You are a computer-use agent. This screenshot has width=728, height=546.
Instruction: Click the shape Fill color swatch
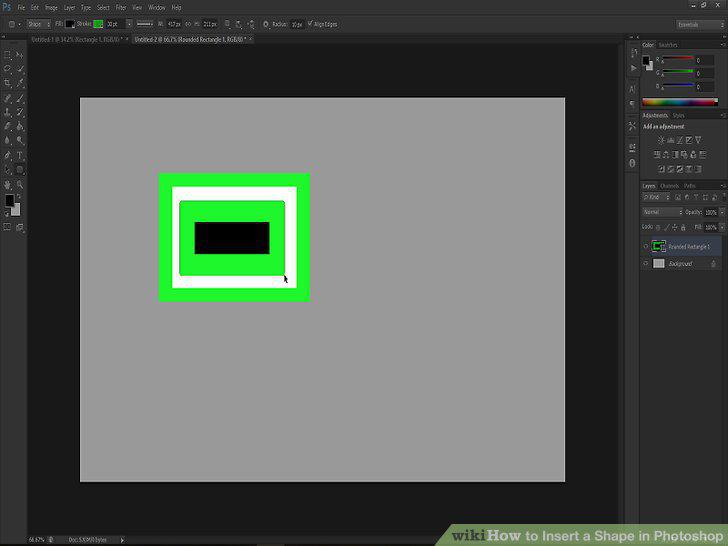pos(70,24)
